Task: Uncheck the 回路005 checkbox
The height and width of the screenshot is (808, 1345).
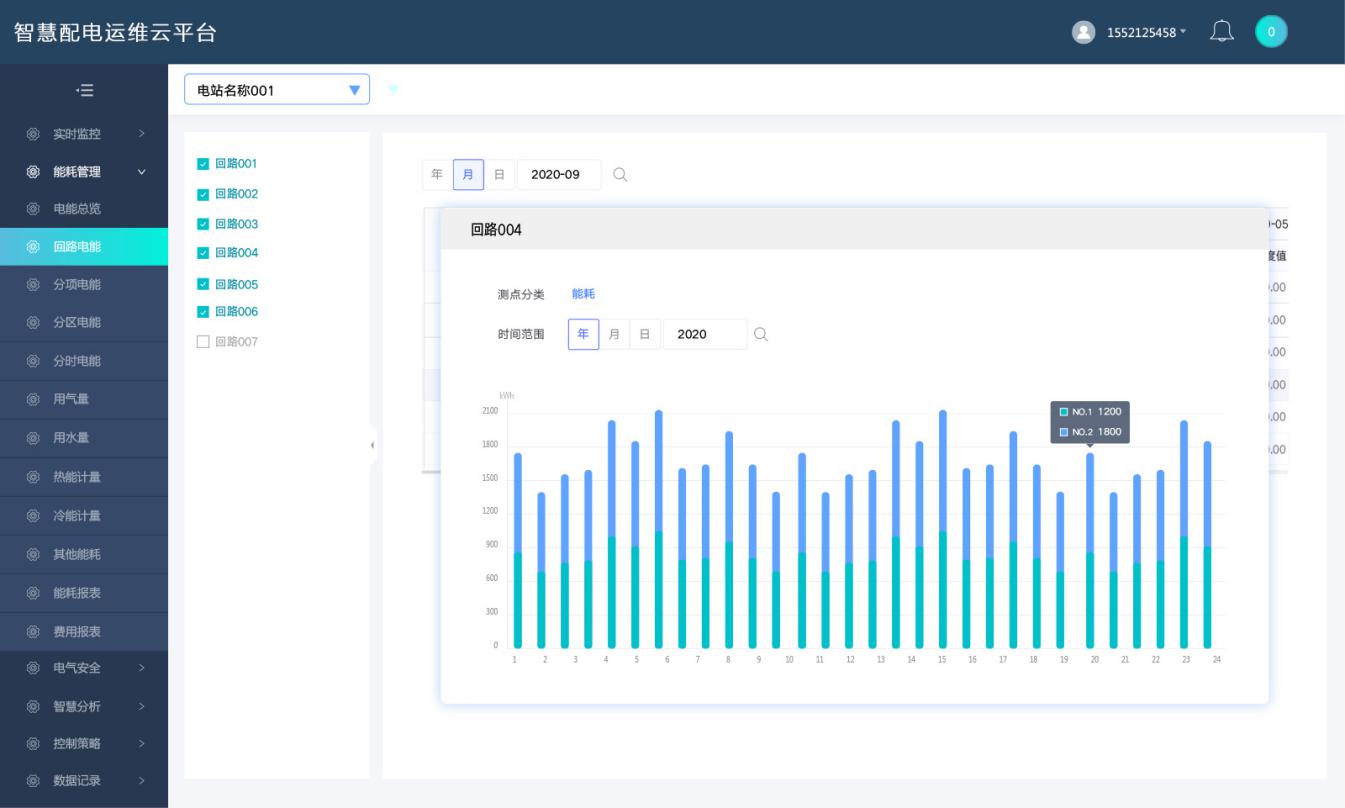Action: (x=203, y=285)
